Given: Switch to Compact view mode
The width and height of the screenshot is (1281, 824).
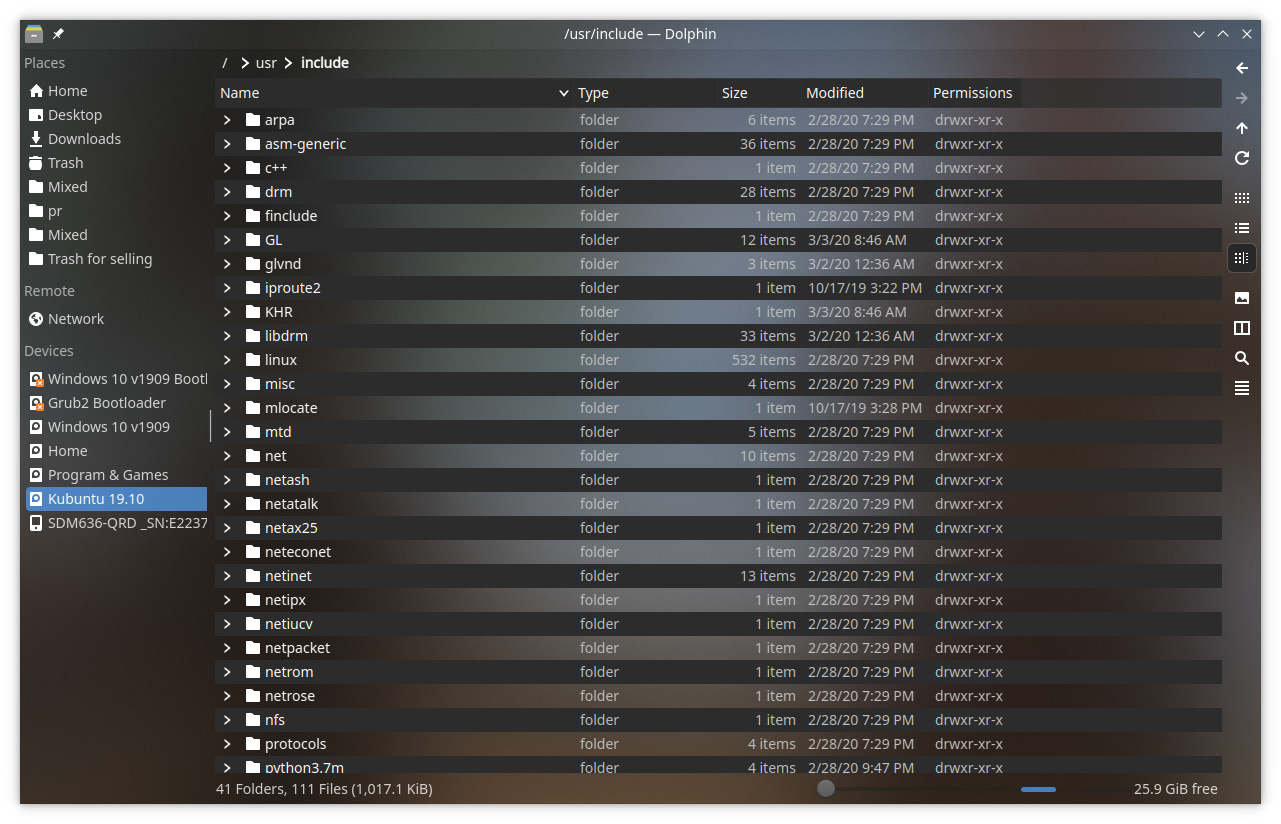Looking at the screenshot, I should point(1242,228).
